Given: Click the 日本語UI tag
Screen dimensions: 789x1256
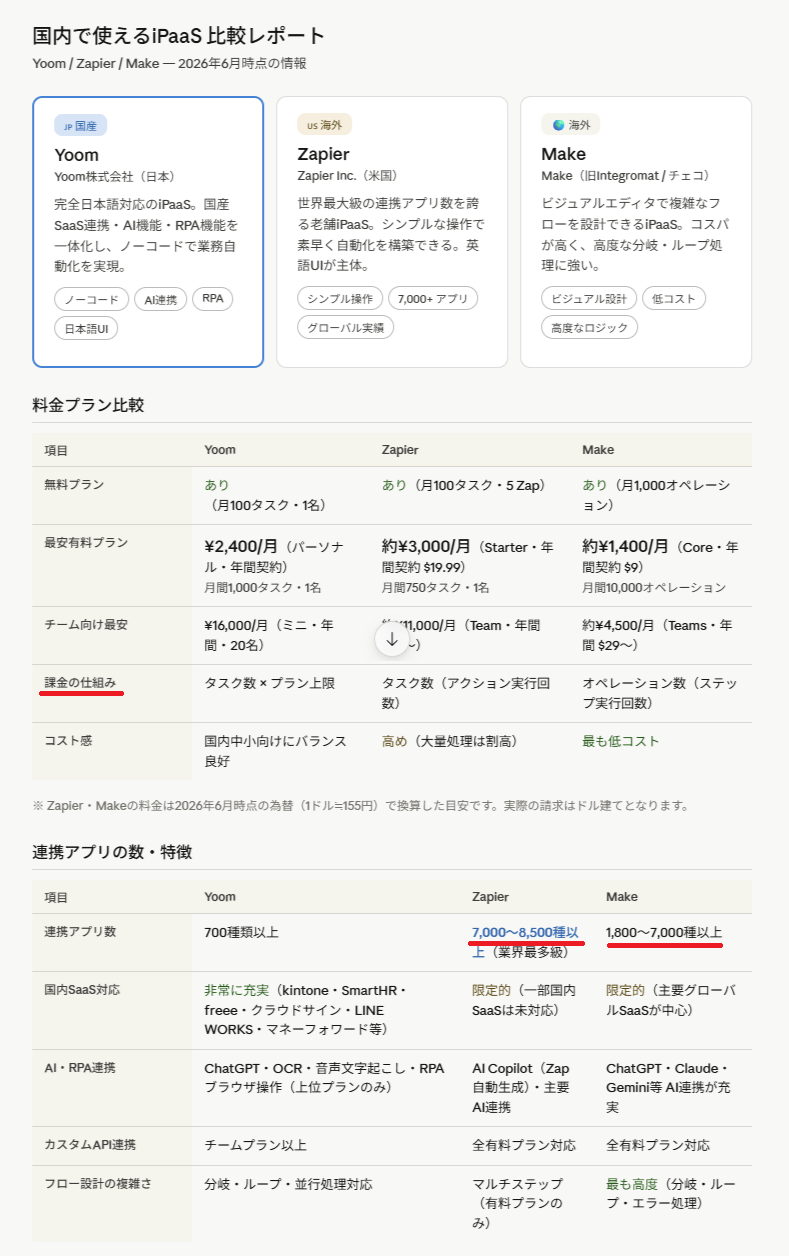Looking at the screenshot, I should 86,328.
